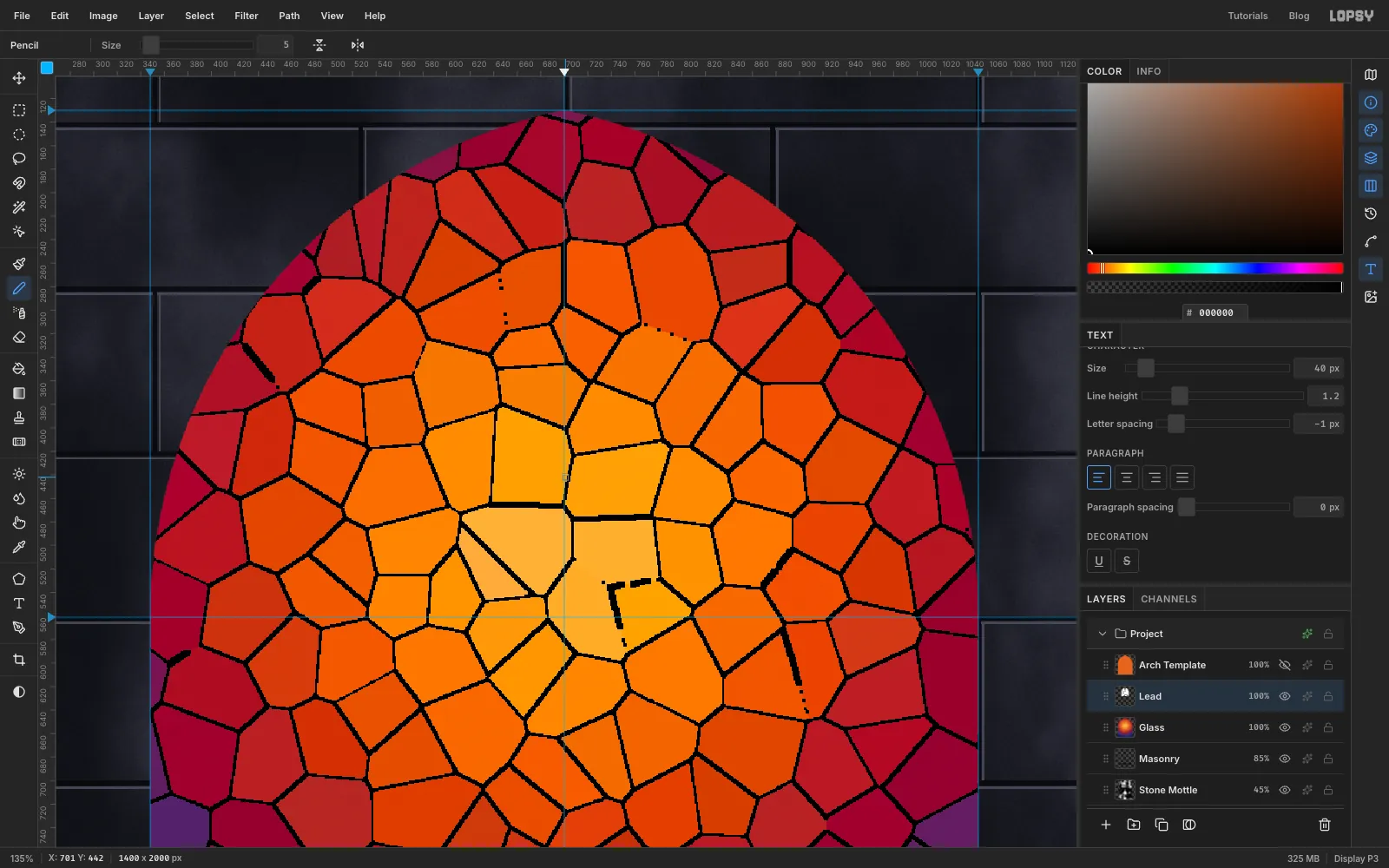Hide the Lead layer
1389x868 pixels.
(x=1285, y=696)
